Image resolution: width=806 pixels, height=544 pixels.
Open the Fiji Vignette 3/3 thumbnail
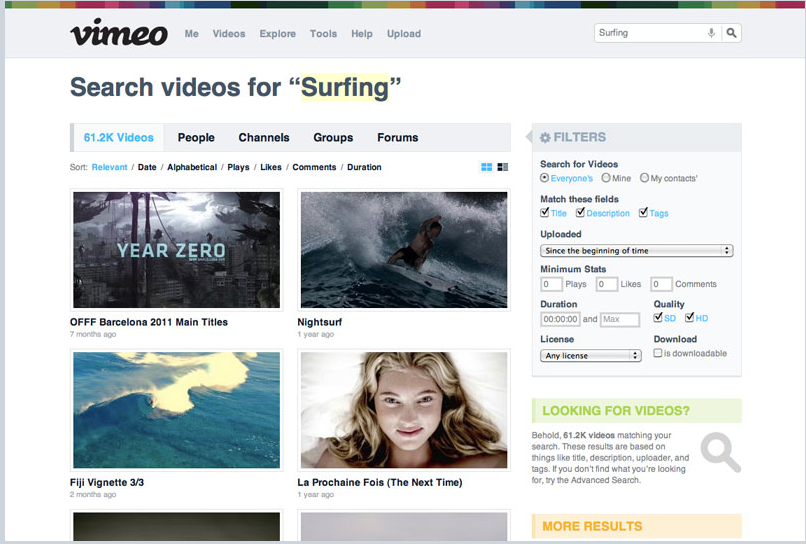pyautogui.click(x=176, y=410)
